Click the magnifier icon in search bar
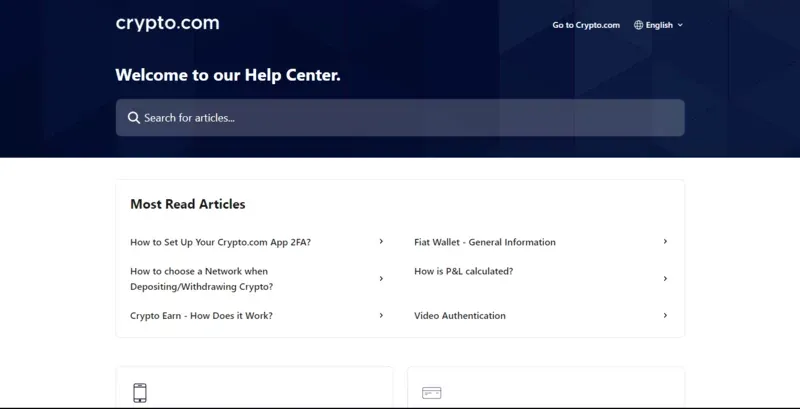The width and height of the screenshot is (800, 409). coord(134,118)
